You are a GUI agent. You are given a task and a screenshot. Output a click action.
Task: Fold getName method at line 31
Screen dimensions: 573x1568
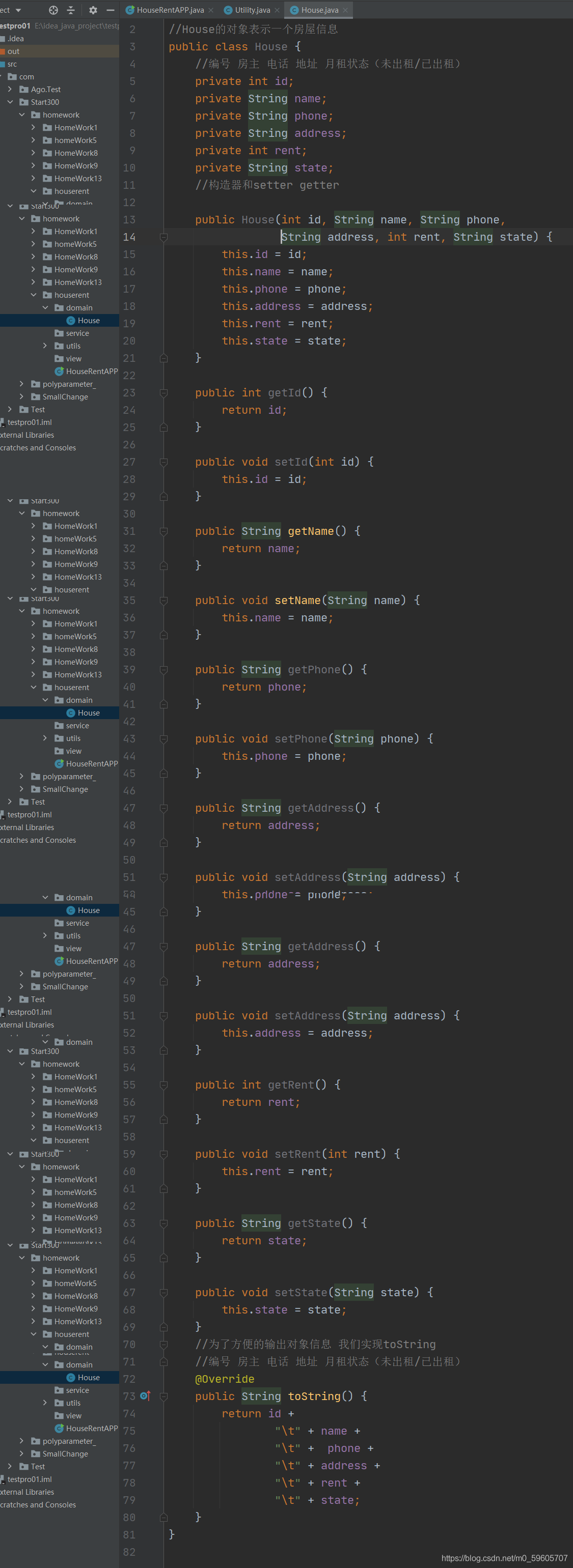(x=163, y=531)
